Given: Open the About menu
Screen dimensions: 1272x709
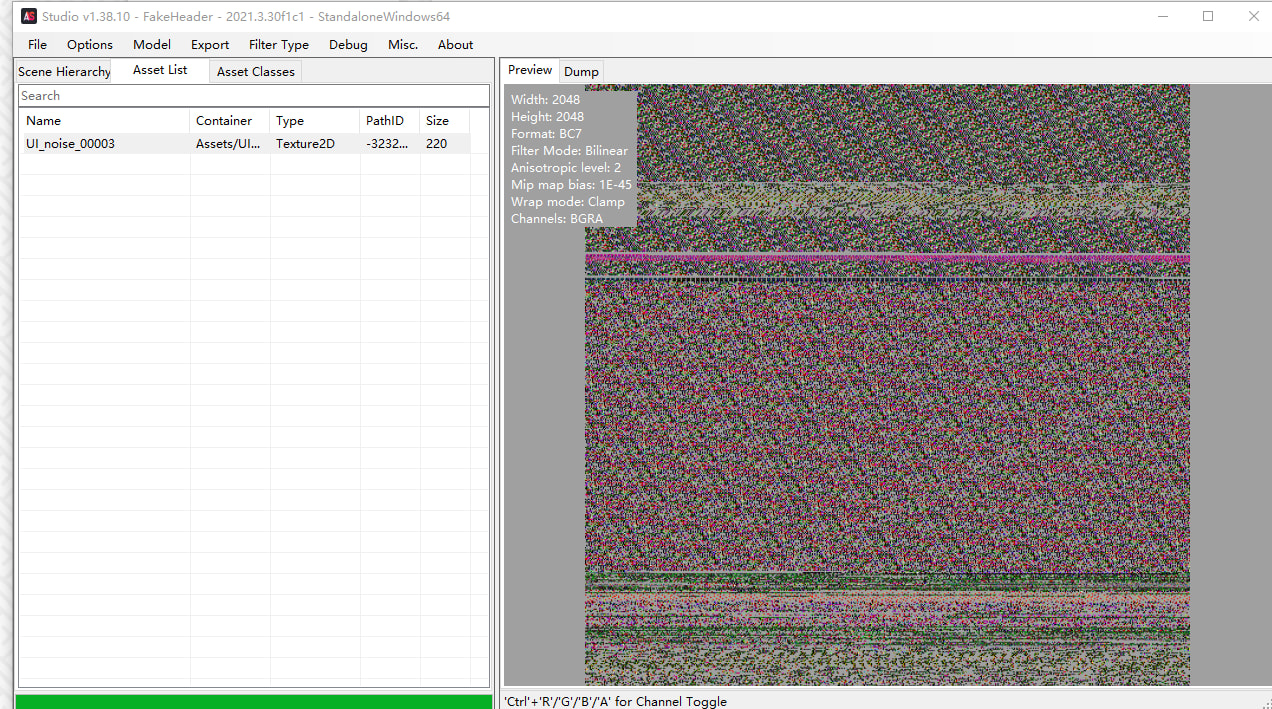Looking at the screenshot, I should [455, 44].
